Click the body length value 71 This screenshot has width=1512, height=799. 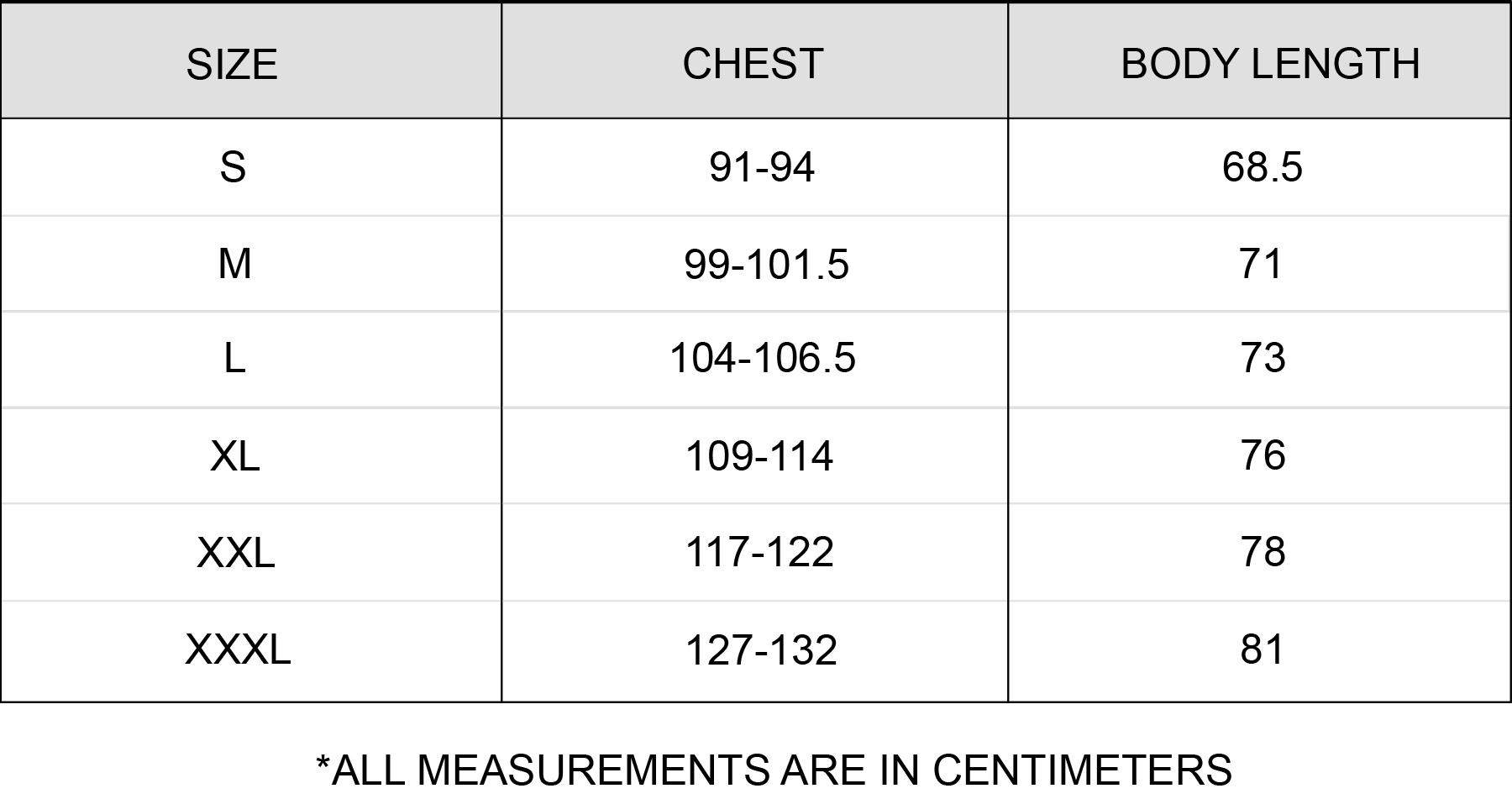1261,264
